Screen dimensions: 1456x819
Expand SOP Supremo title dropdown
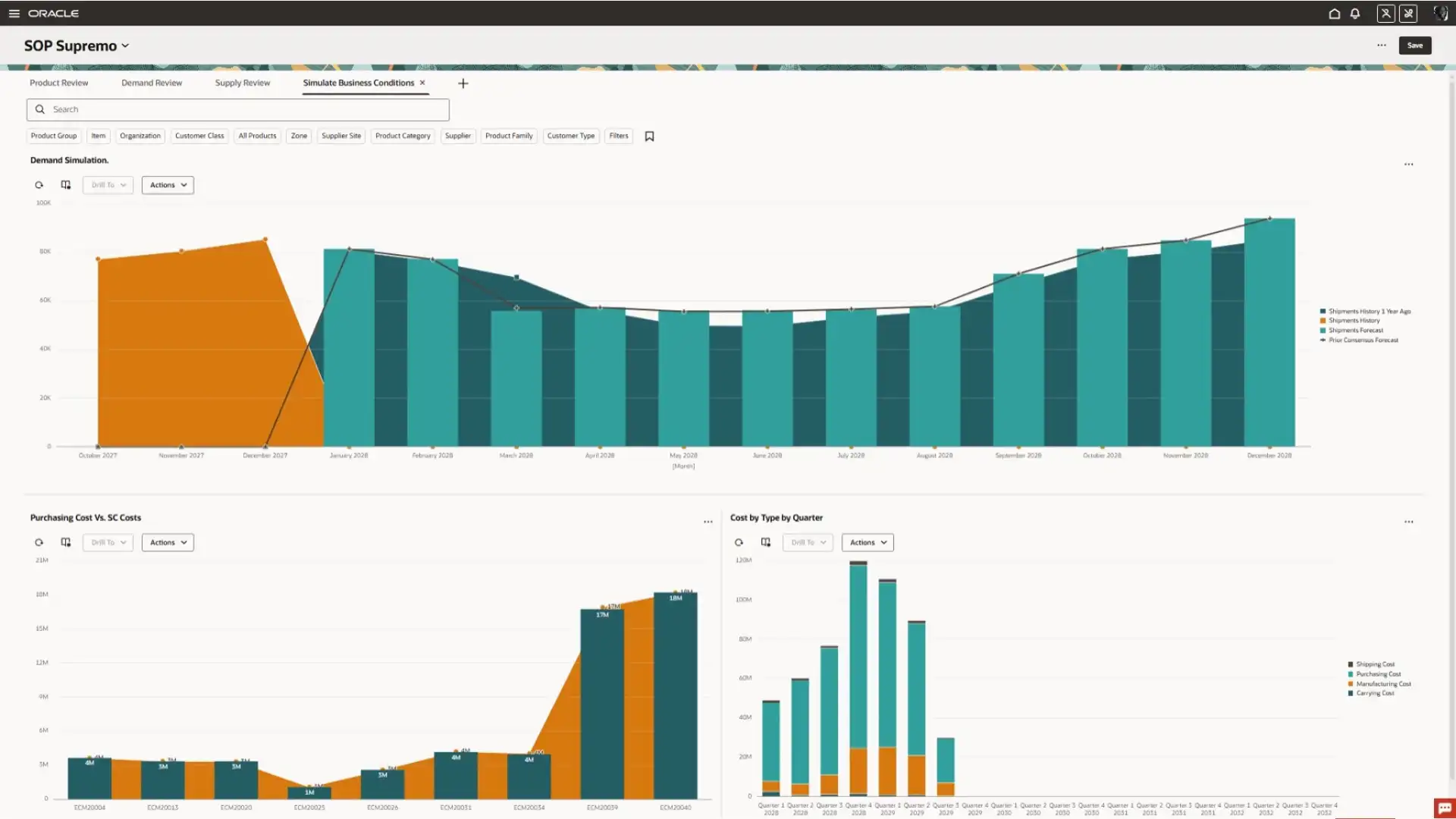click(x=125, y=45)
